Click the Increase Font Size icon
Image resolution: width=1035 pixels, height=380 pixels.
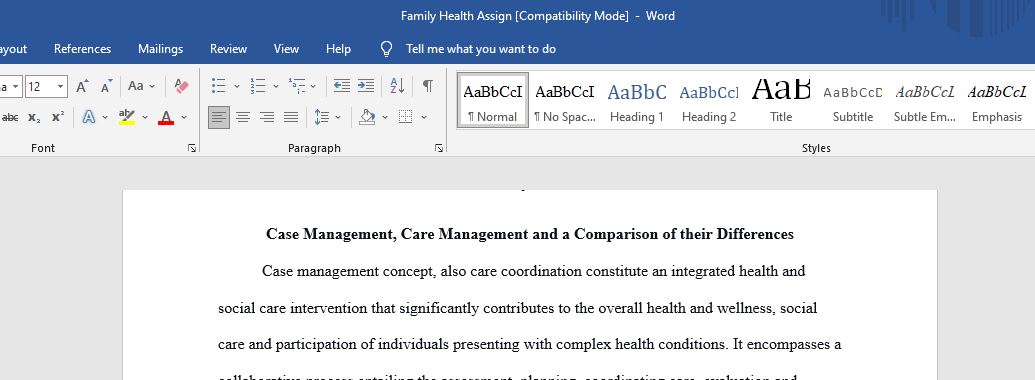coord(82,86)
